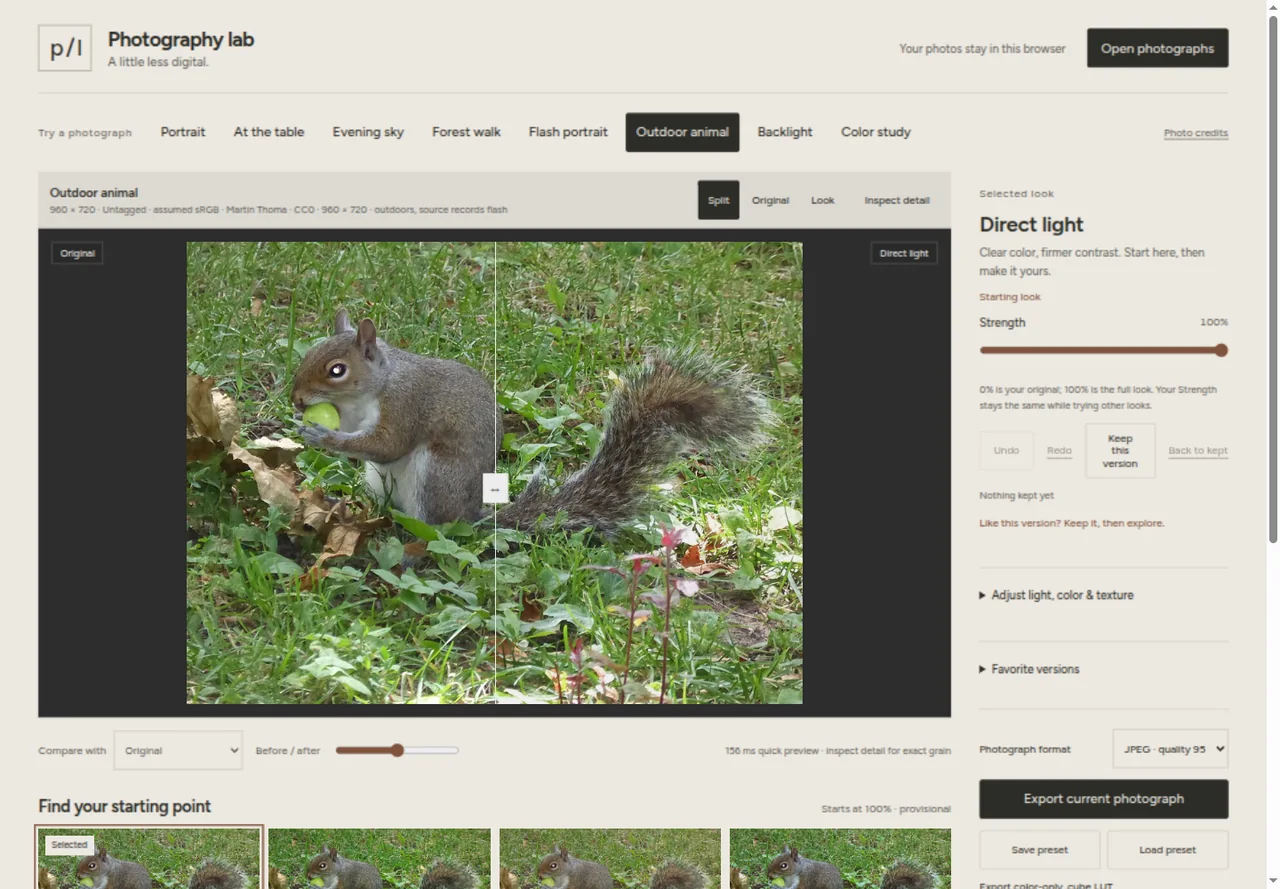Click the Save preset button
Image resolution: width=1280 pixels, height=889 pixels.
(x=1040, y=850)
